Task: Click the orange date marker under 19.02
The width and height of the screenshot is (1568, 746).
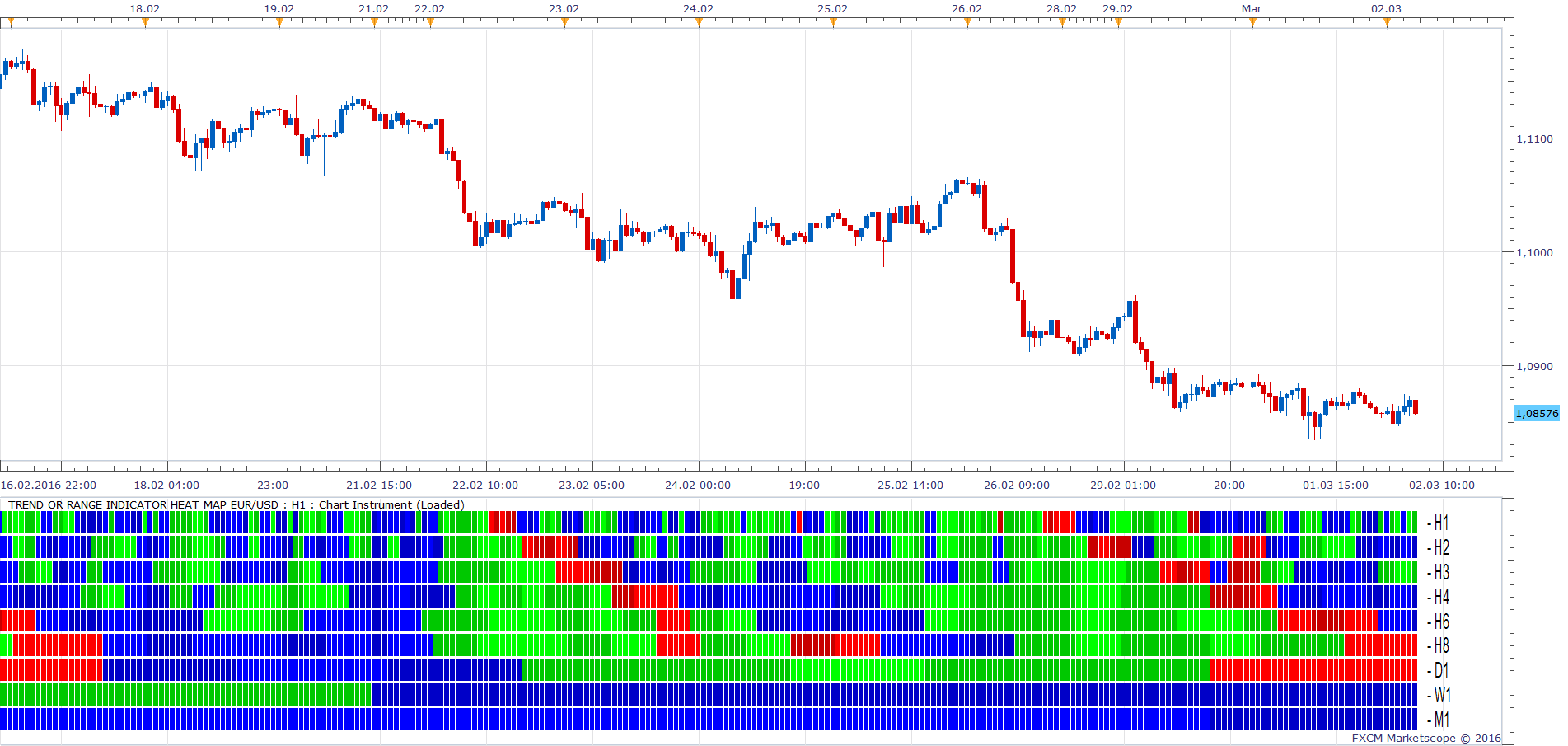Action: (279, 22)
